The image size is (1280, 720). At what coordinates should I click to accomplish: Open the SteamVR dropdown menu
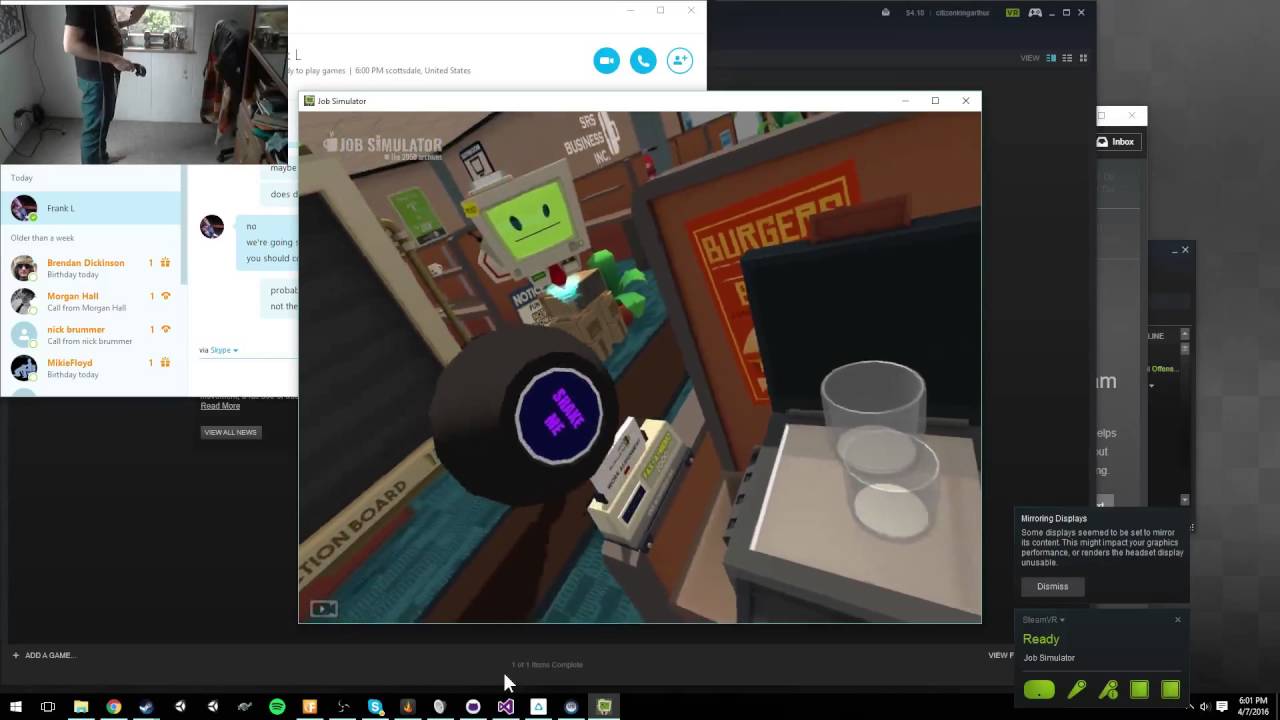tap(1044, 620)
